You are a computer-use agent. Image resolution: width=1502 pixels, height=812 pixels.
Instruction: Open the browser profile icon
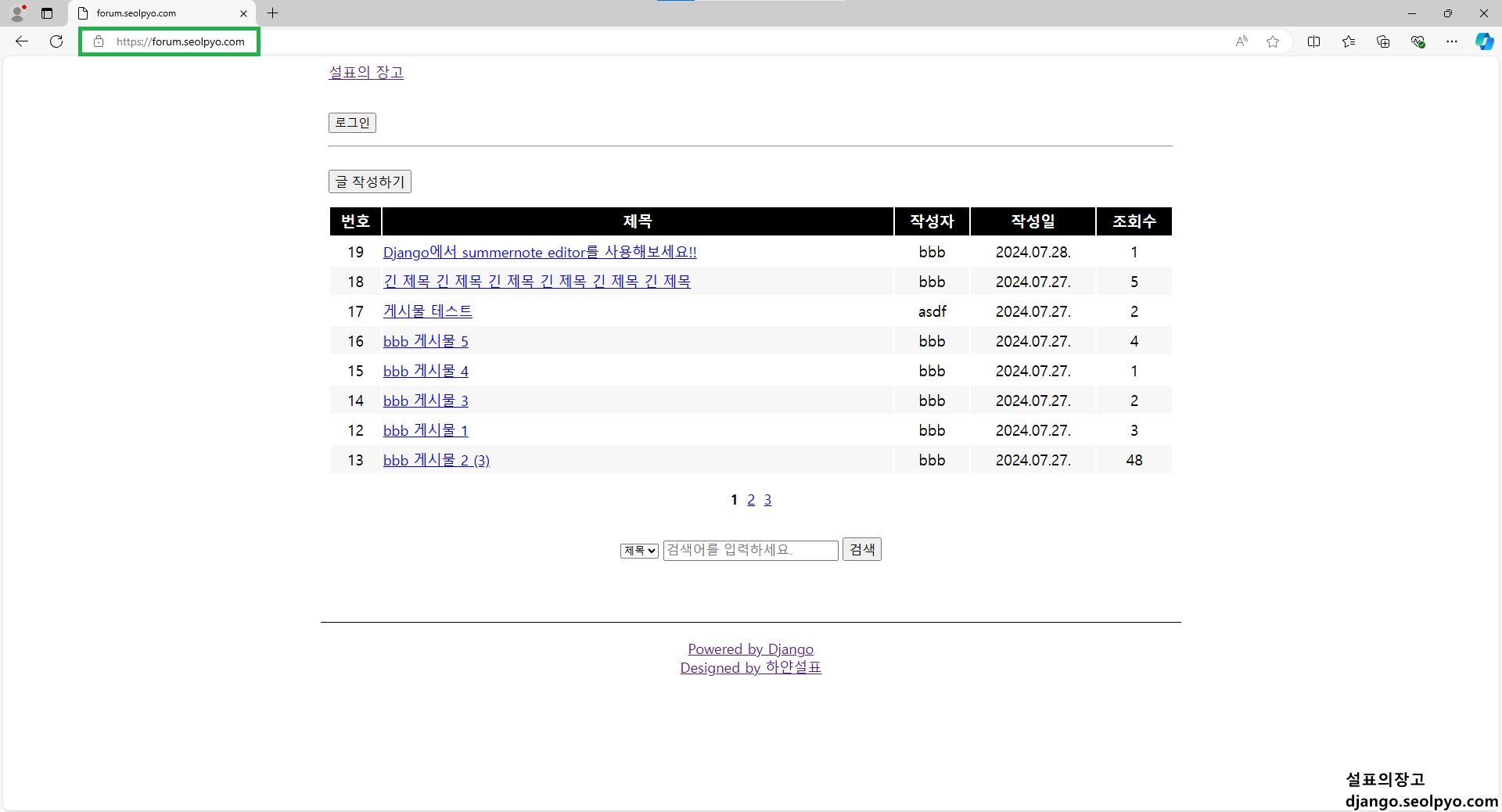tap(17, 13)
